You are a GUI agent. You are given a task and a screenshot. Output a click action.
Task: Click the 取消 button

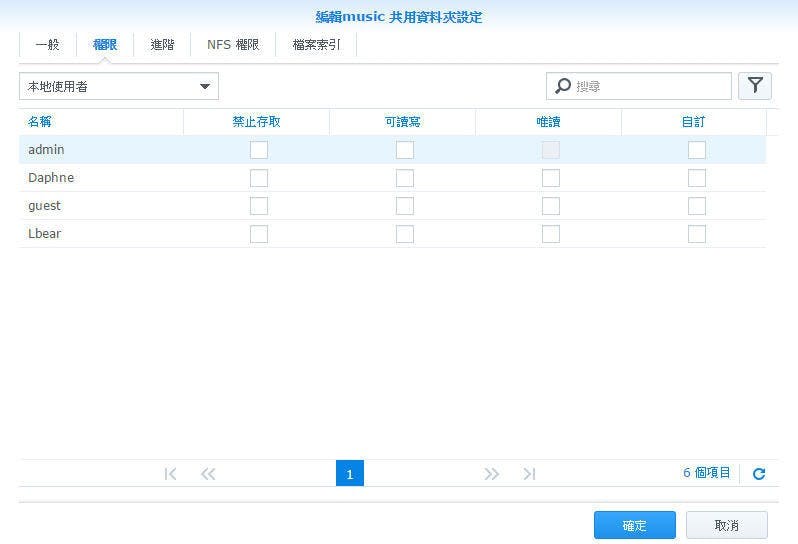[727, 525]
